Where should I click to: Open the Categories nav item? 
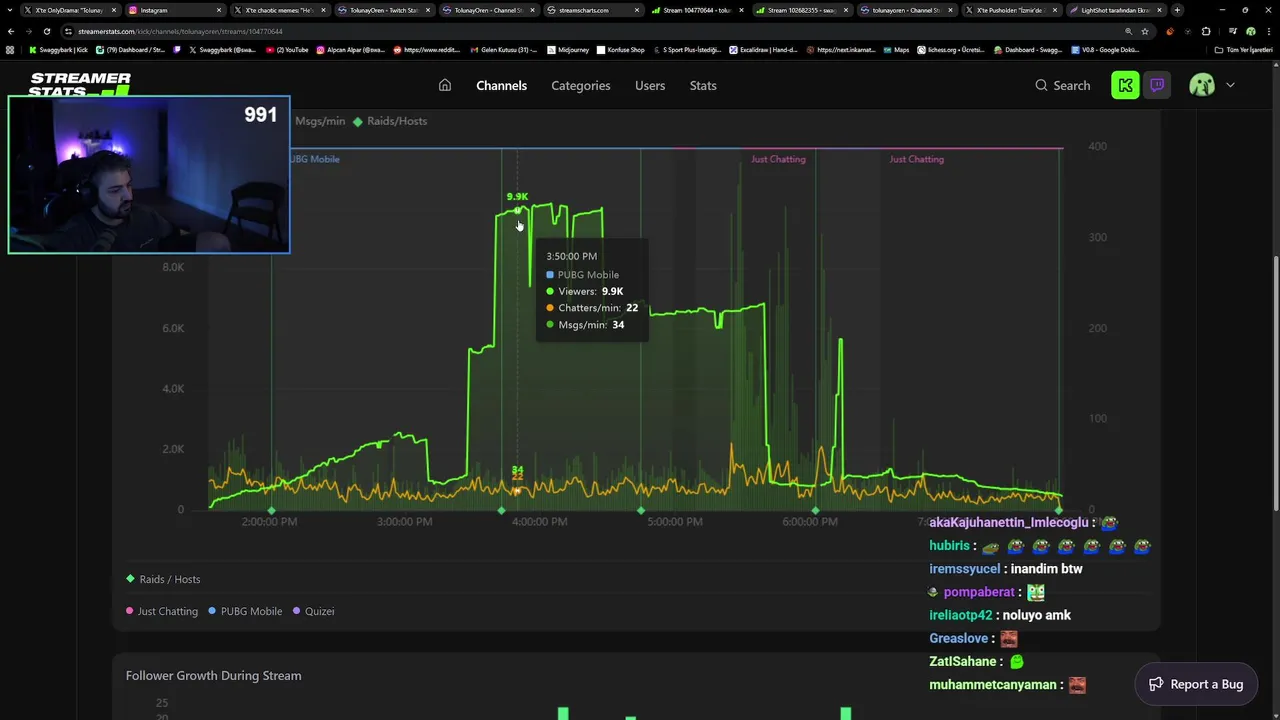coord(580,85)
